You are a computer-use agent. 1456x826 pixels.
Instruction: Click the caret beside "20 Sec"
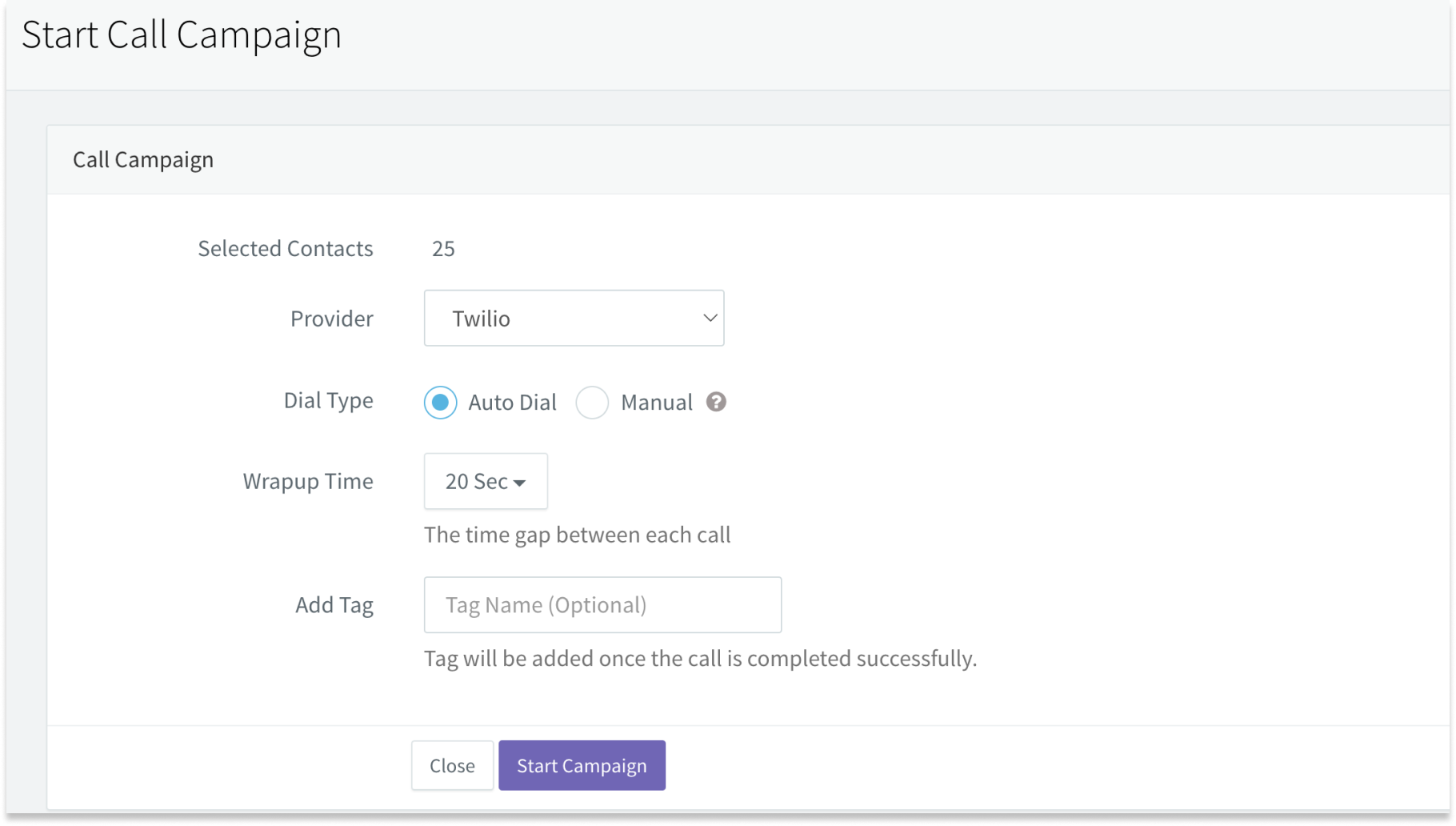(x=519, y=483)
